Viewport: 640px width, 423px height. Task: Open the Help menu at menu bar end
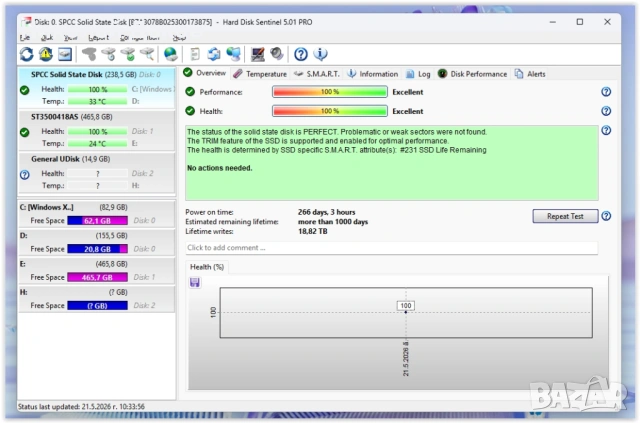179,38
